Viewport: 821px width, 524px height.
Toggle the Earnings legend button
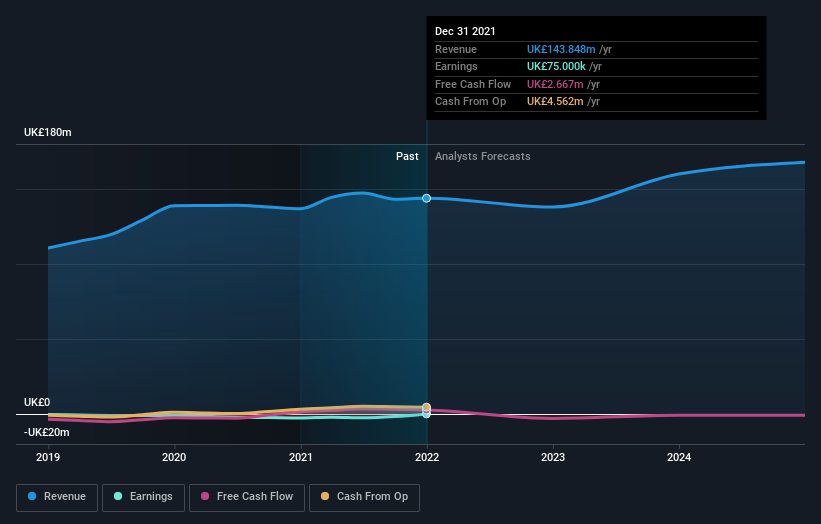click(x=143, y=497)
